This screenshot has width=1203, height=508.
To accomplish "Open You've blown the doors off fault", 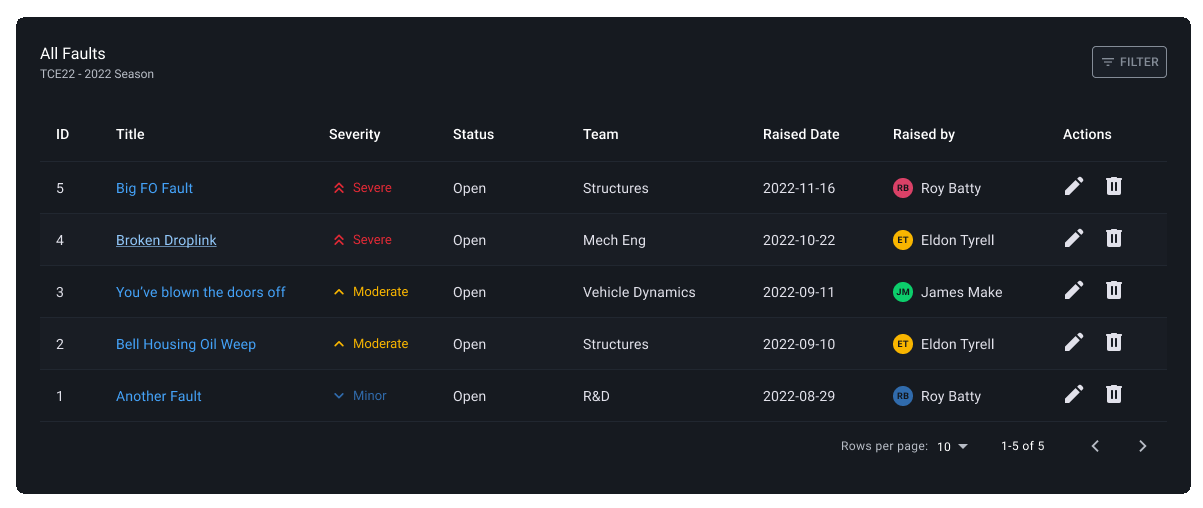I will click(x=200, y=292).
